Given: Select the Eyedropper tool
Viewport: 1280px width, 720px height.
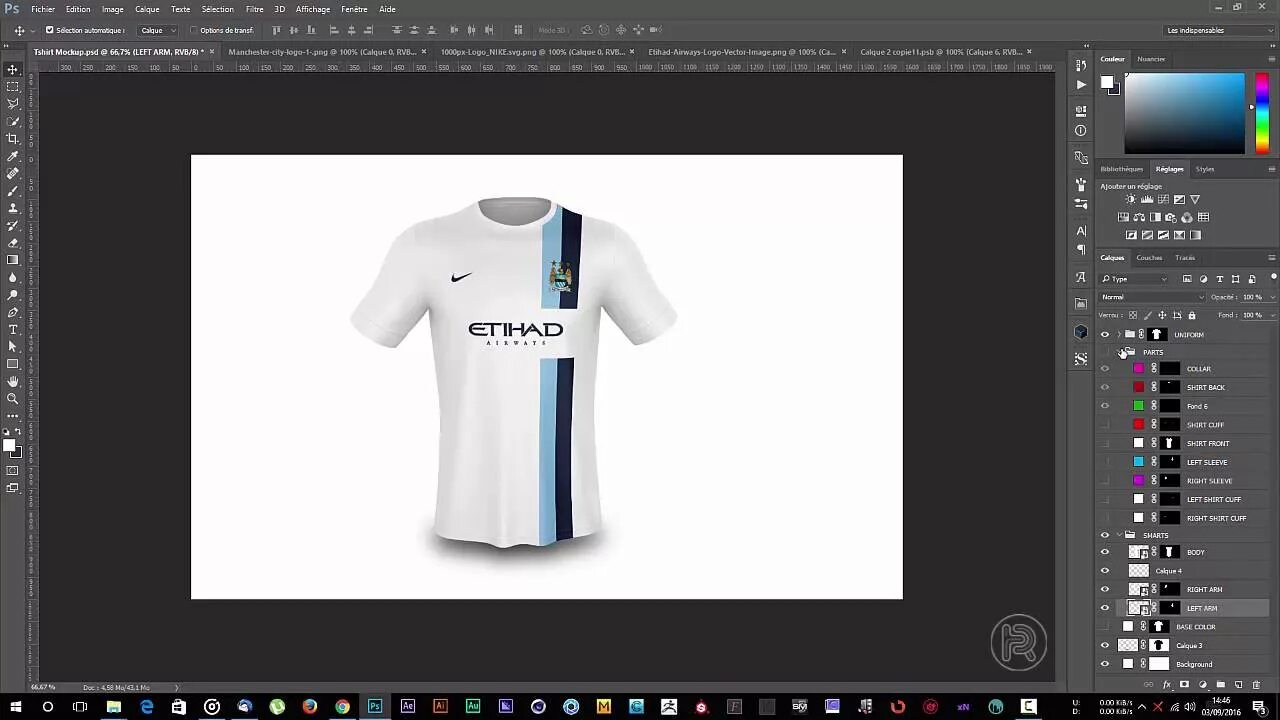Looking at the screenshot, I should 13,156.
